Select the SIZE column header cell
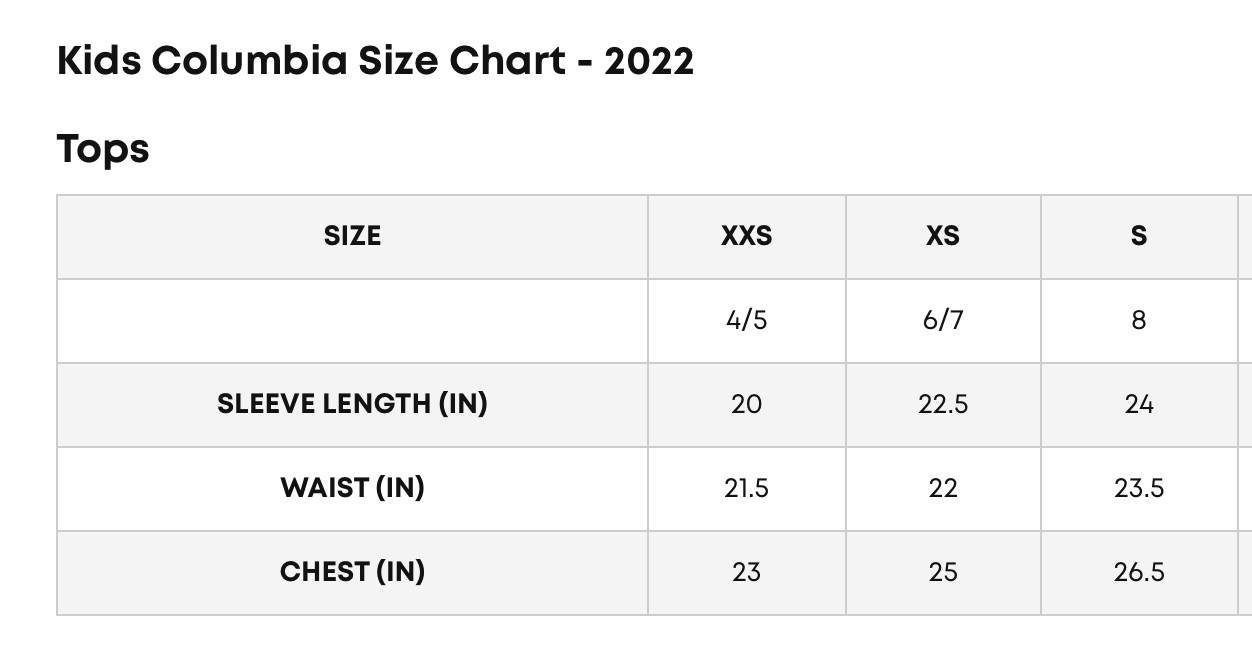The width and height of the screenshot is (1252, 658). click(352, 236)
